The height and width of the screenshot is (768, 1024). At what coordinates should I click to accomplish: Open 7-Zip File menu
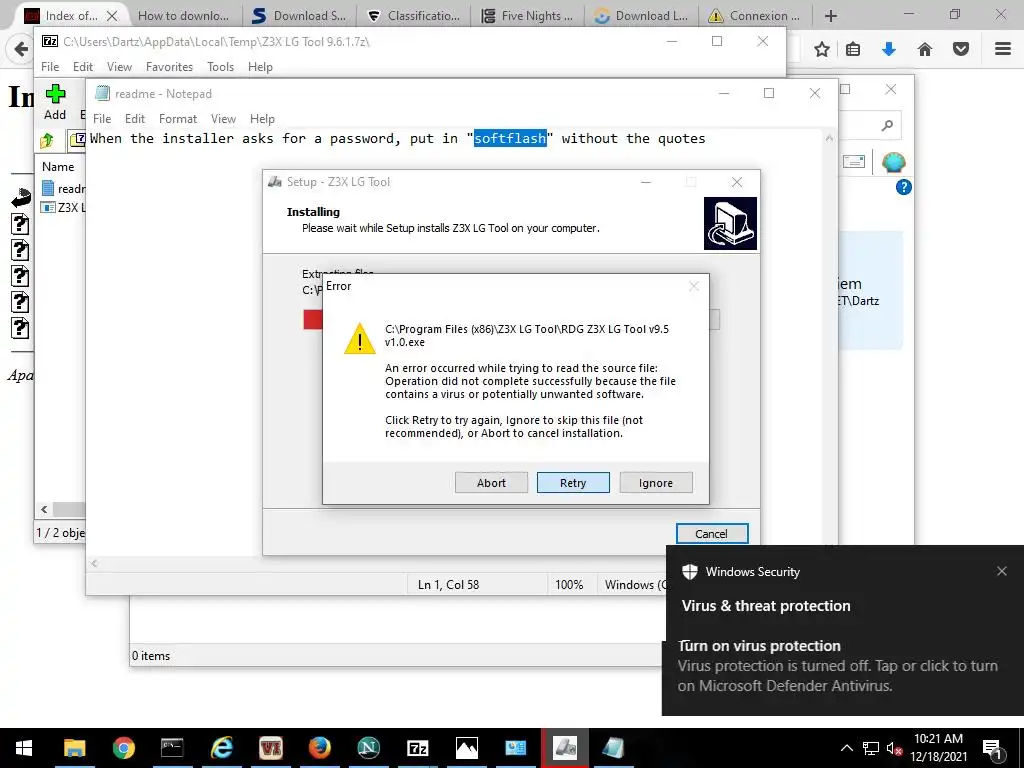50,67
